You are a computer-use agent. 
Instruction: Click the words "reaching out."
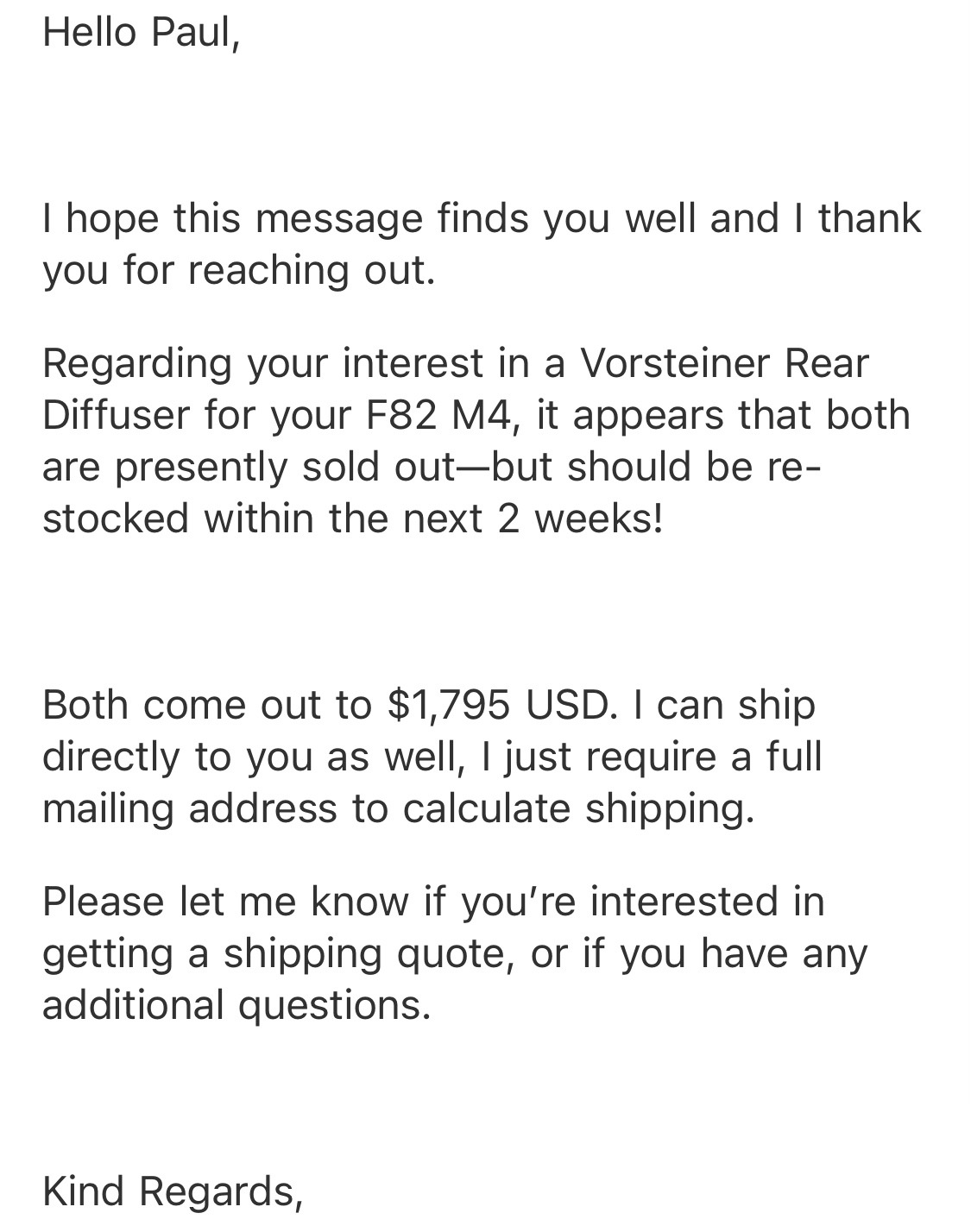pos(312,270)
